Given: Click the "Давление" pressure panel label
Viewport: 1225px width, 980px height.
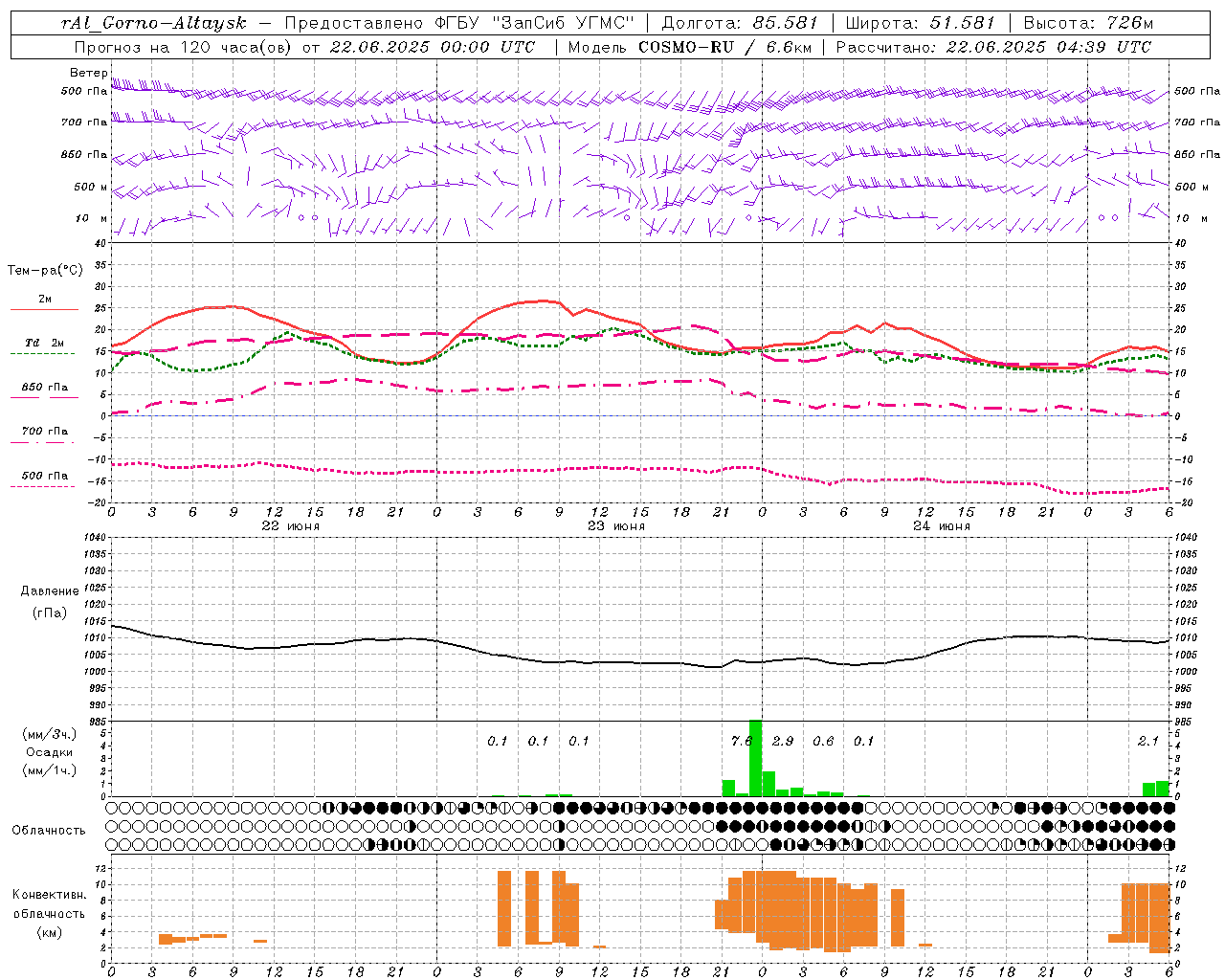Looking at the screenshot, I should pyautogui.click(x=50, y=591).
